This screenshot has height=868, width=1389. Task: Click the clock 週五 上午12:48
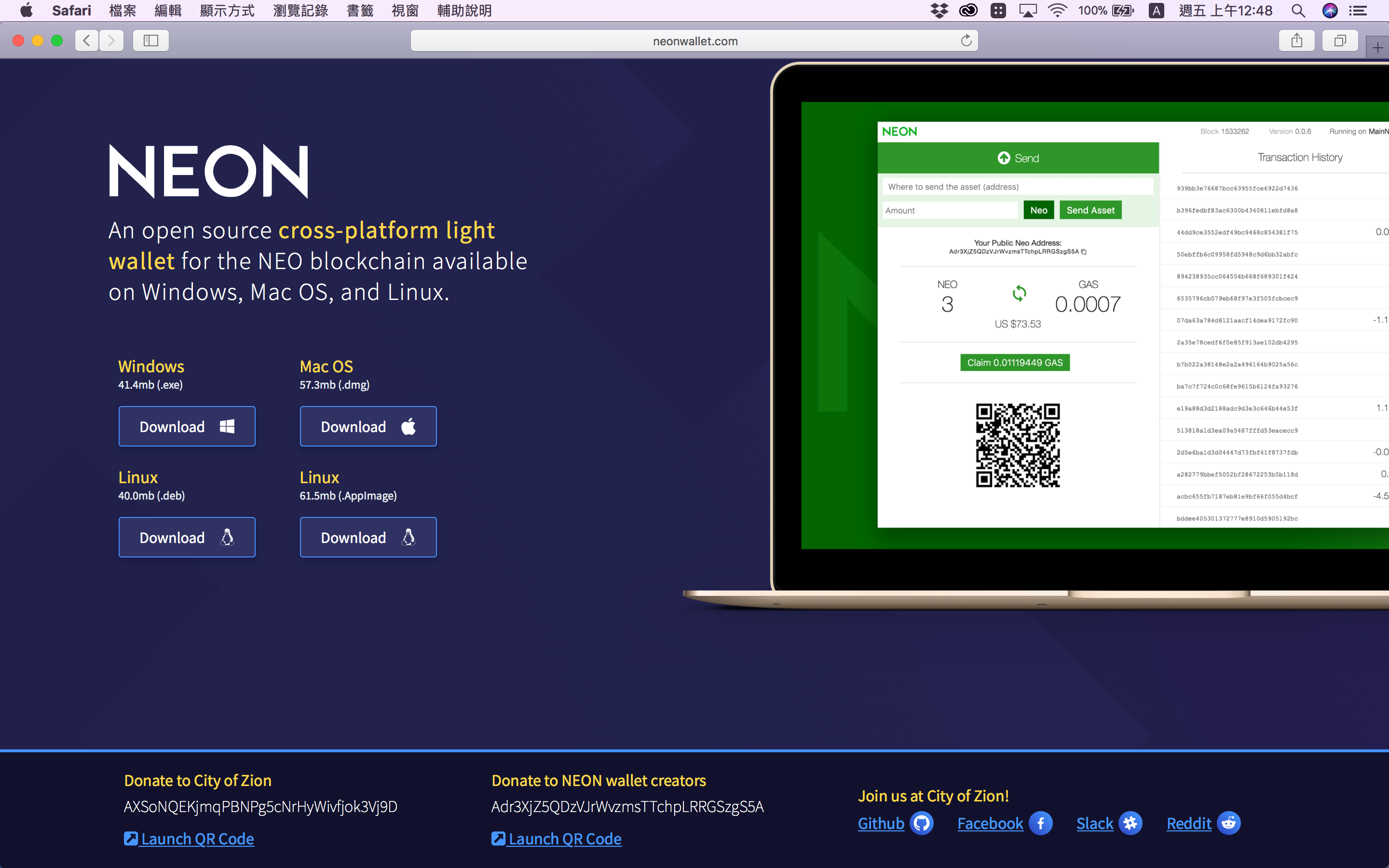[x=1226, y=10]
